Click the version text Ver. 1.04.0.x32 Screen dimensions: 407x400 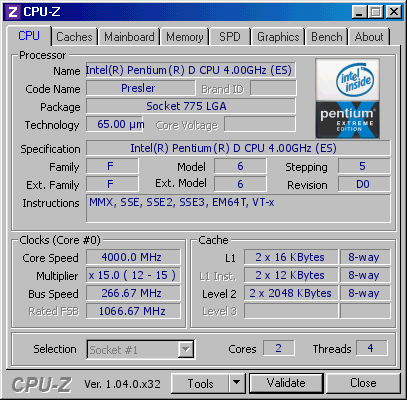coord(122,384)
